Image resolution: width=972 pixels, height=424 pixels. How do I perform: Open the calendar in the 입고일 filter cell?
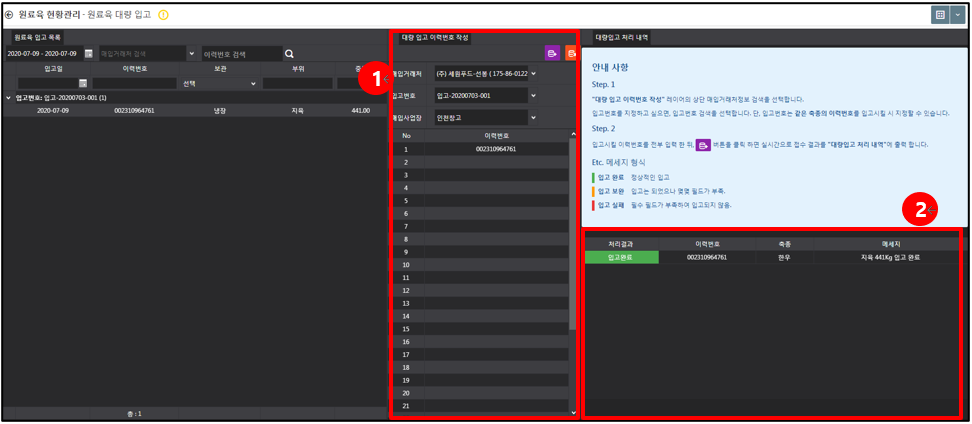pyautogui.click(x=82, y=84)
